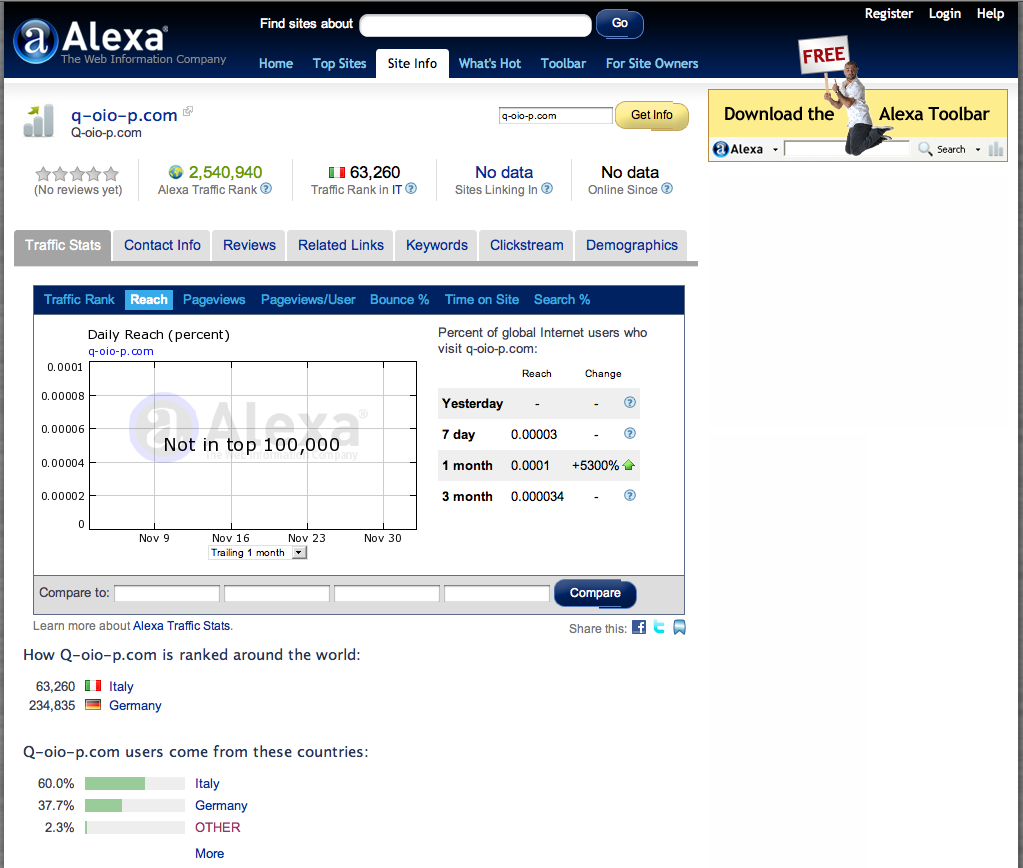
Task: Open q-oio-p.com external link icon
Action: coord(188,111)
